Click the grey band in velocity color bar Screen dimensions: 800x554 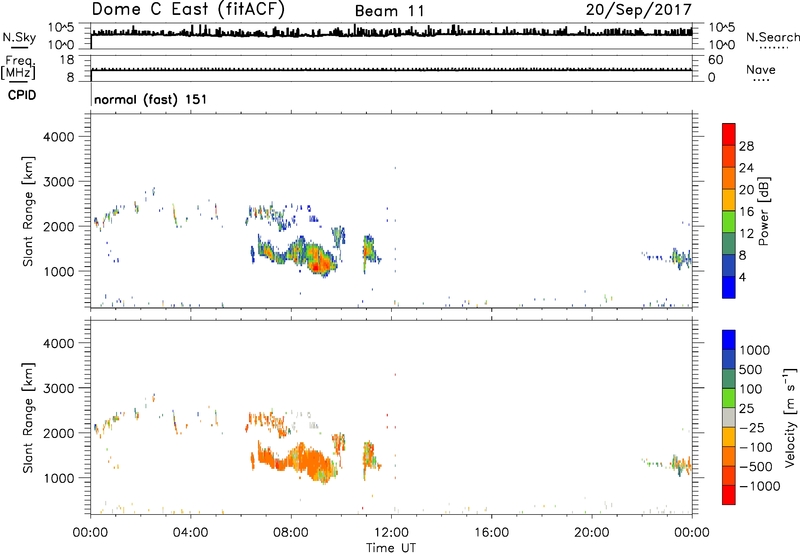(x=729, y=417)
